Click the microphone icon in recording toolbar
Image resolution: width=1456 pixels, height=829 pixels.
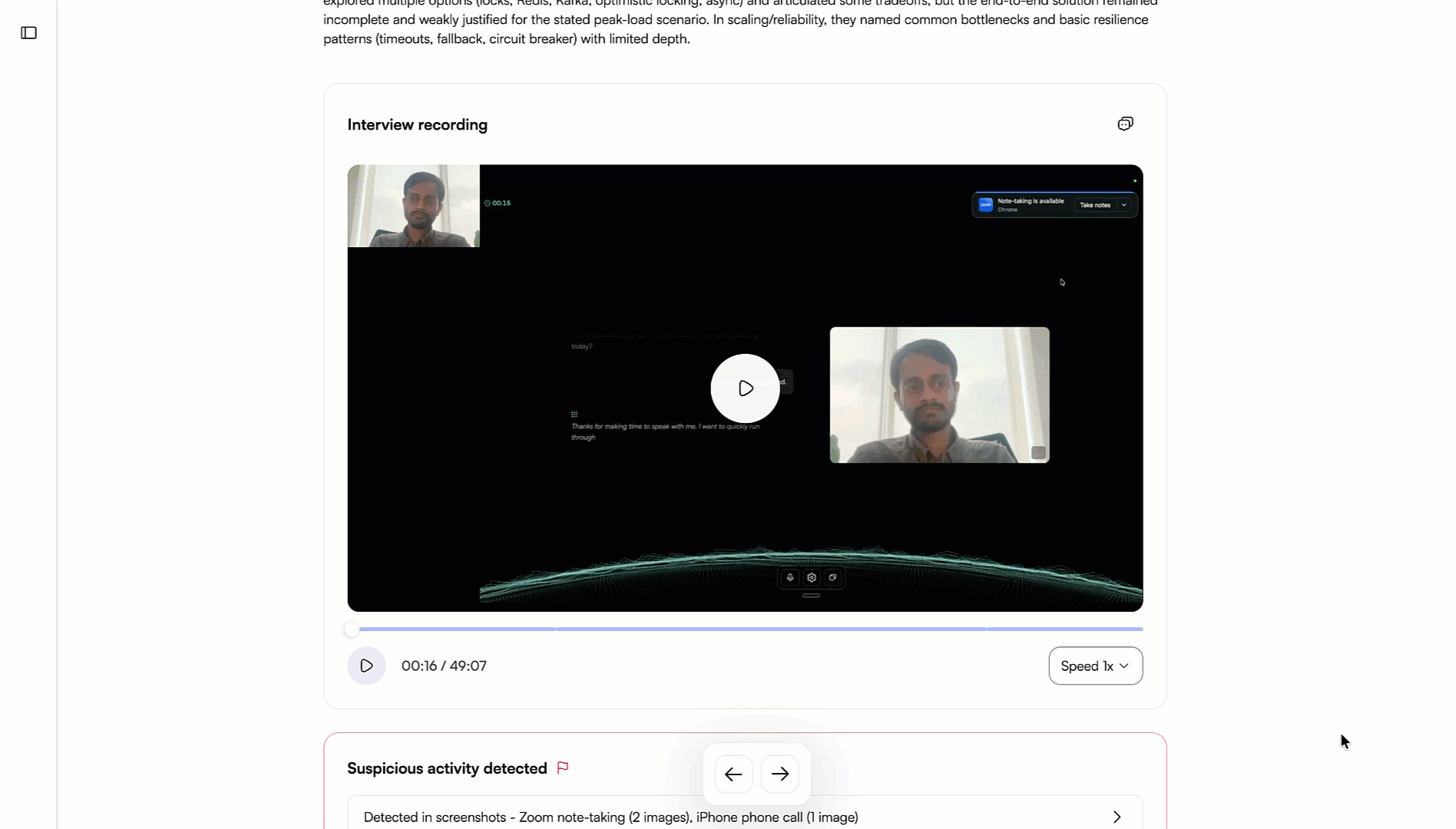point(790,577)
